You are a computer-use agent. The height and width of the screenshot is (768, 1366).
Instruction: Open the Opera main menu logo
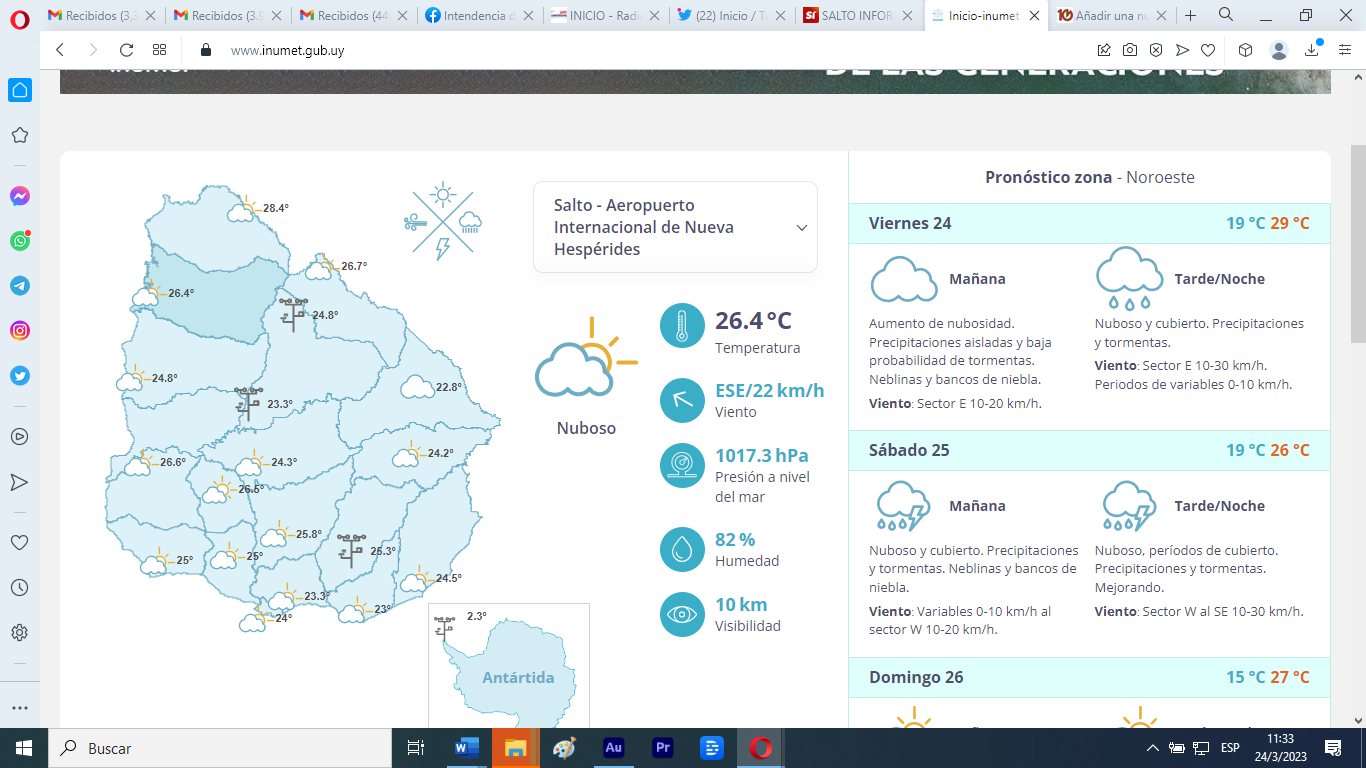click(20, 16)
